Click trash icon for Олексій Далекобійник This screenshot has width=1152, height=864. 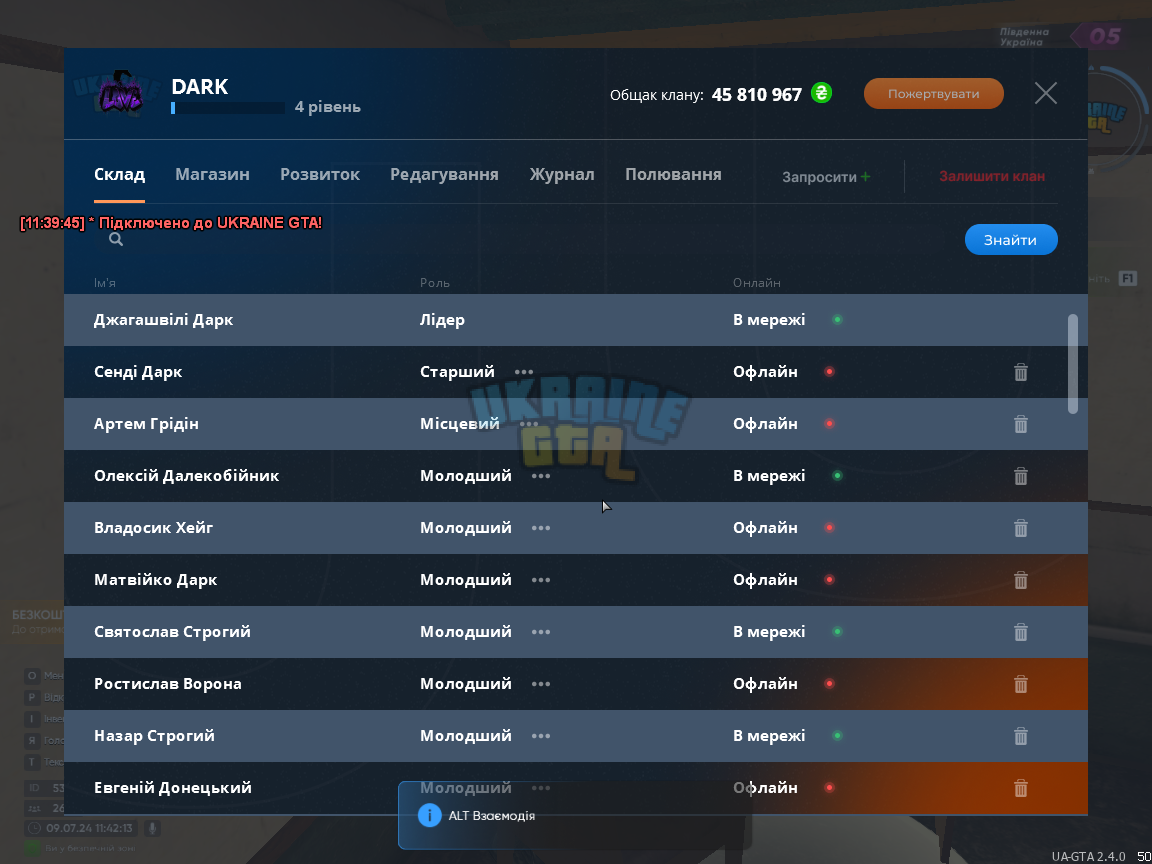(x=1020, y=476)
